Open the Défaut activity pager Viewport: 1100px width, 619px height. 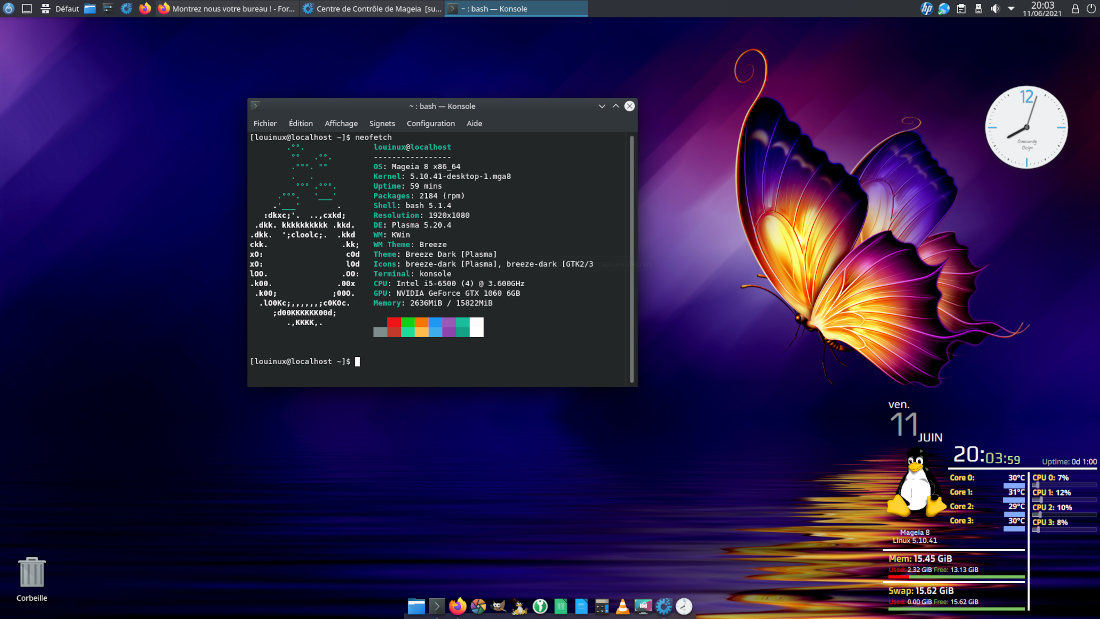click(60, 8)
